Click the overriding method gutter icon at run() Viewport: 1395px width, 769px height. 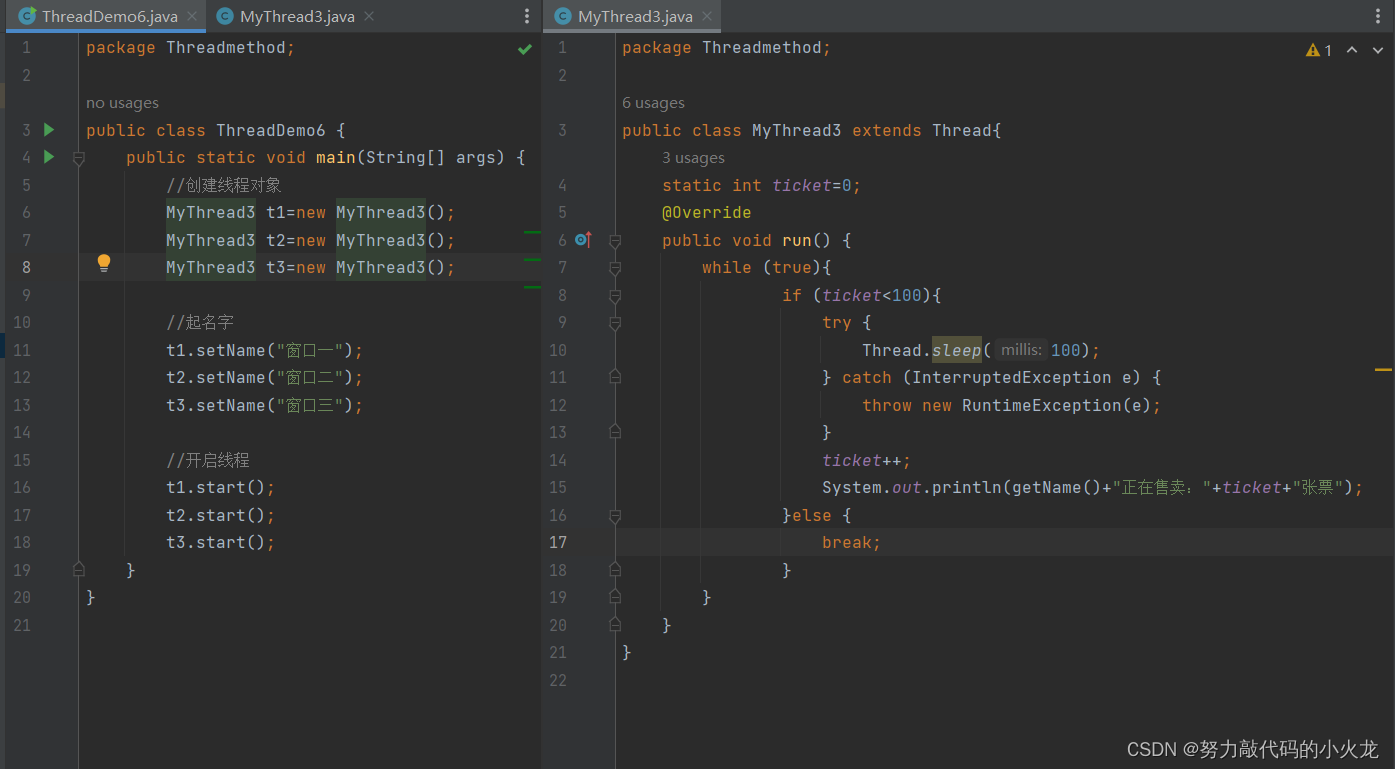(583, 240)
